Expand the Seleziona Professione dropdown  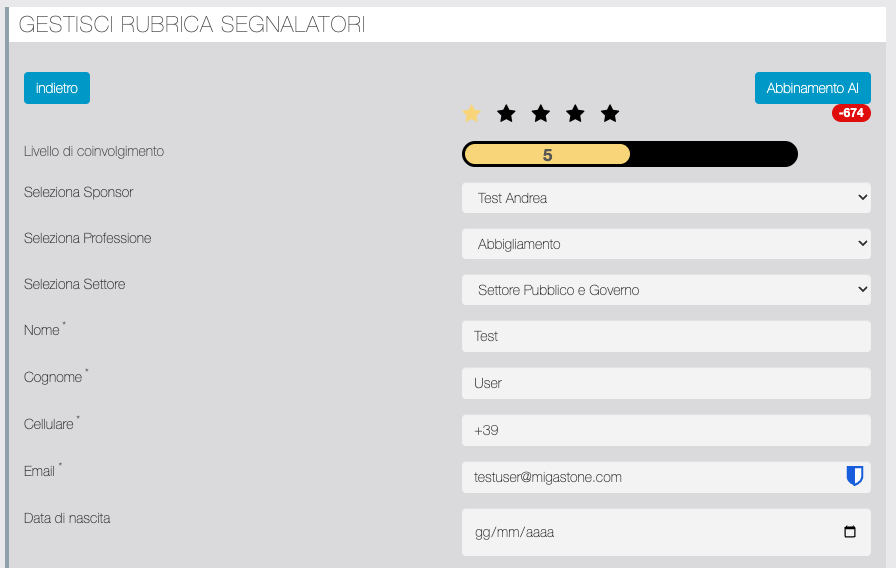point(666,244)
